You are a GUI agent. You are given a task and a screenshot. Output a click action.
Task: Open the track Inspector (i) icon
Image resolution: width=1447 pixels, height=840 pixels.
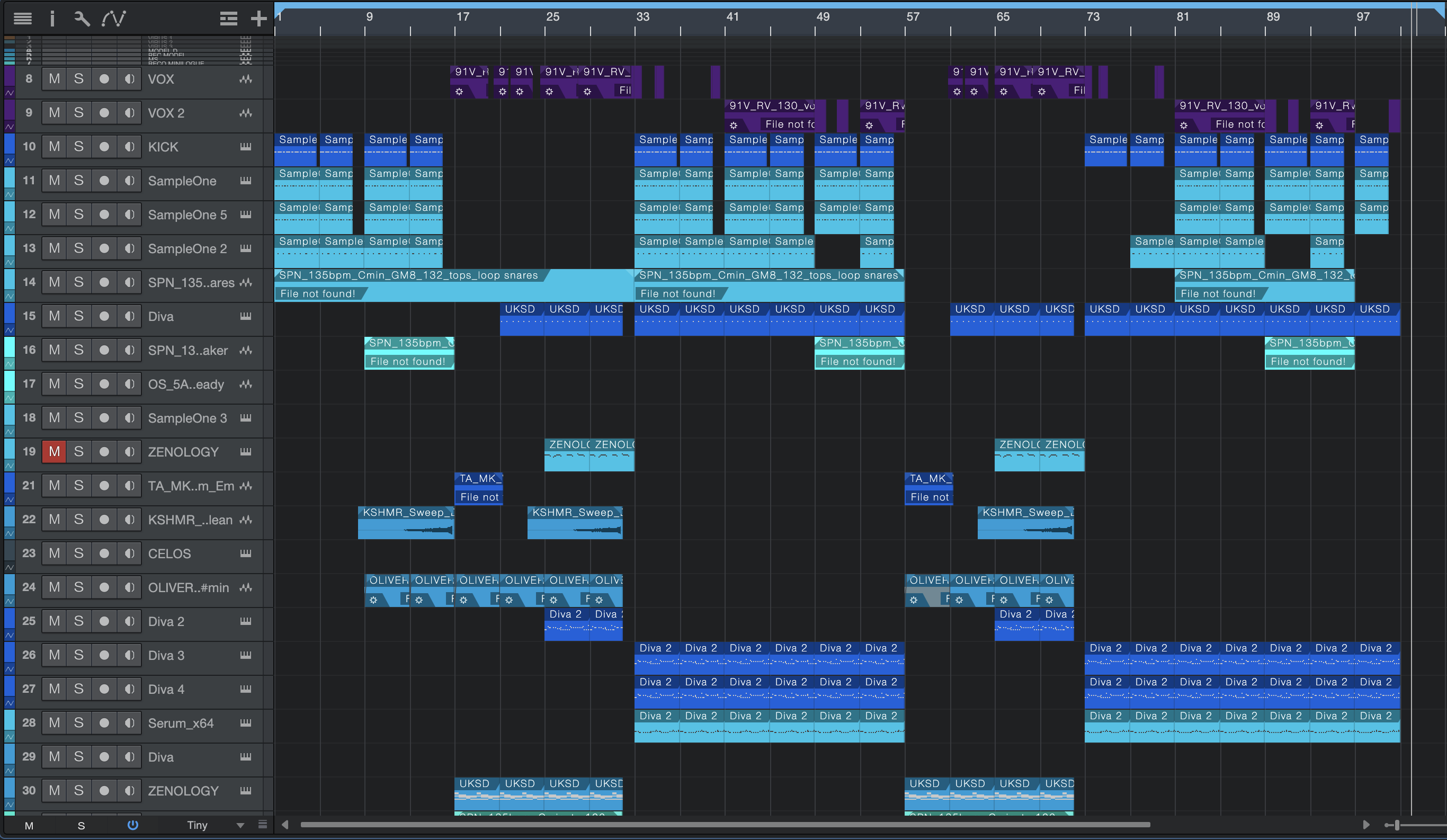click(x=52, y=19)
